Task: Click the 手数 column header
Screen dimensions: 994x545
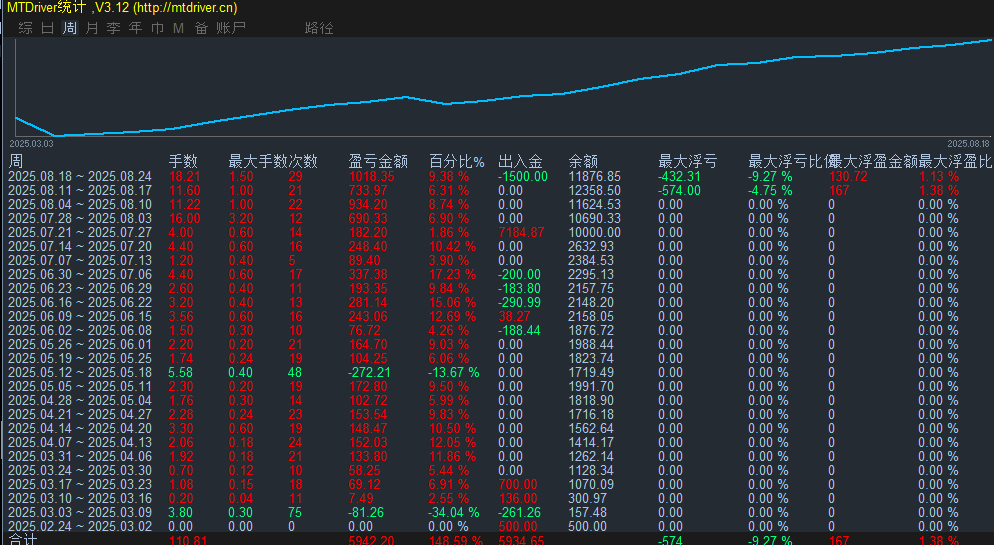Action: [183, 161]
